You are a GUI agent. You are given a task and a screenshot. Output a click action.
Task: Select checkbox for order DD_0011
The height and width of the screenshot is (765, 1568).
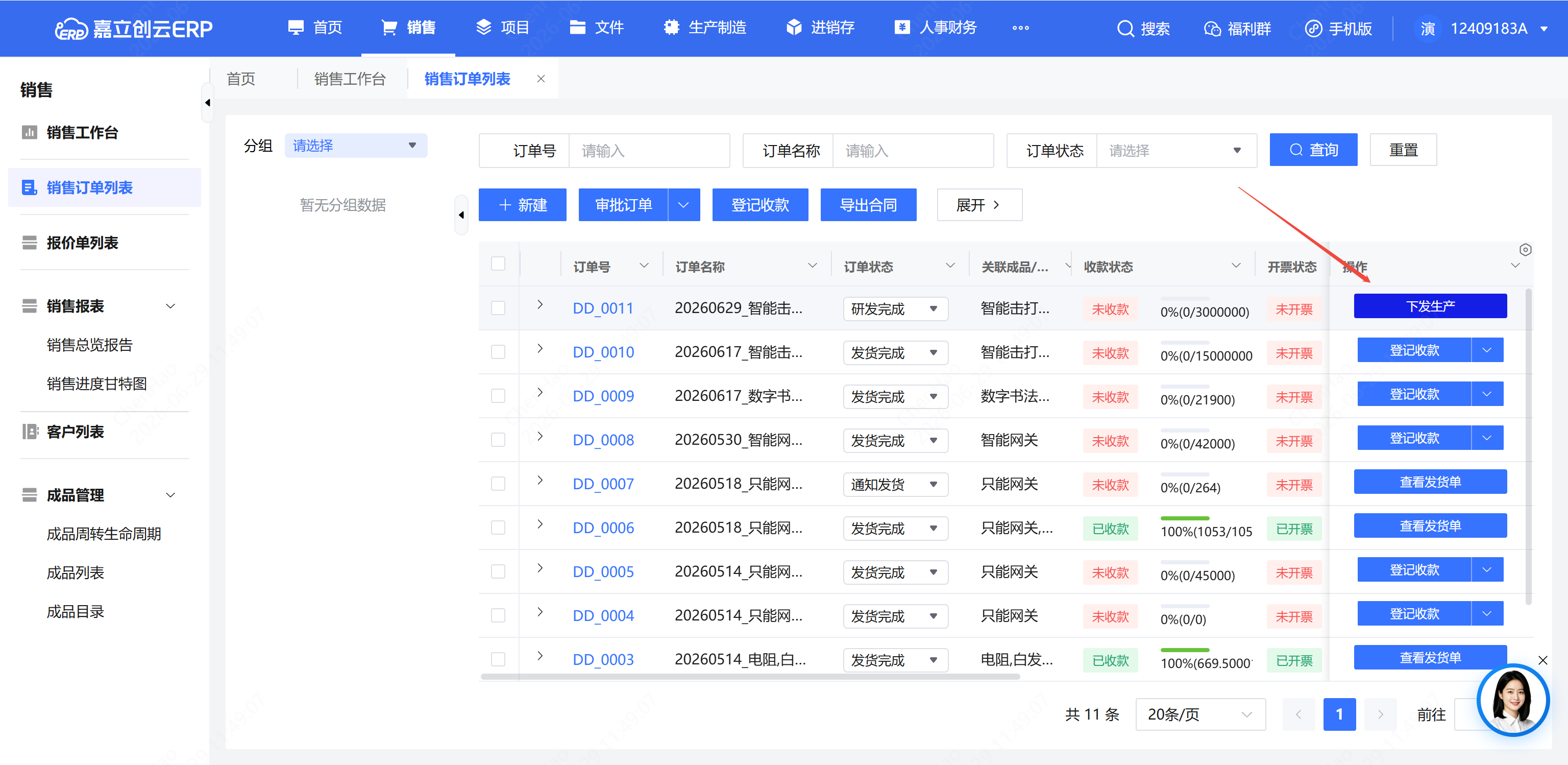tap(498, 308)
